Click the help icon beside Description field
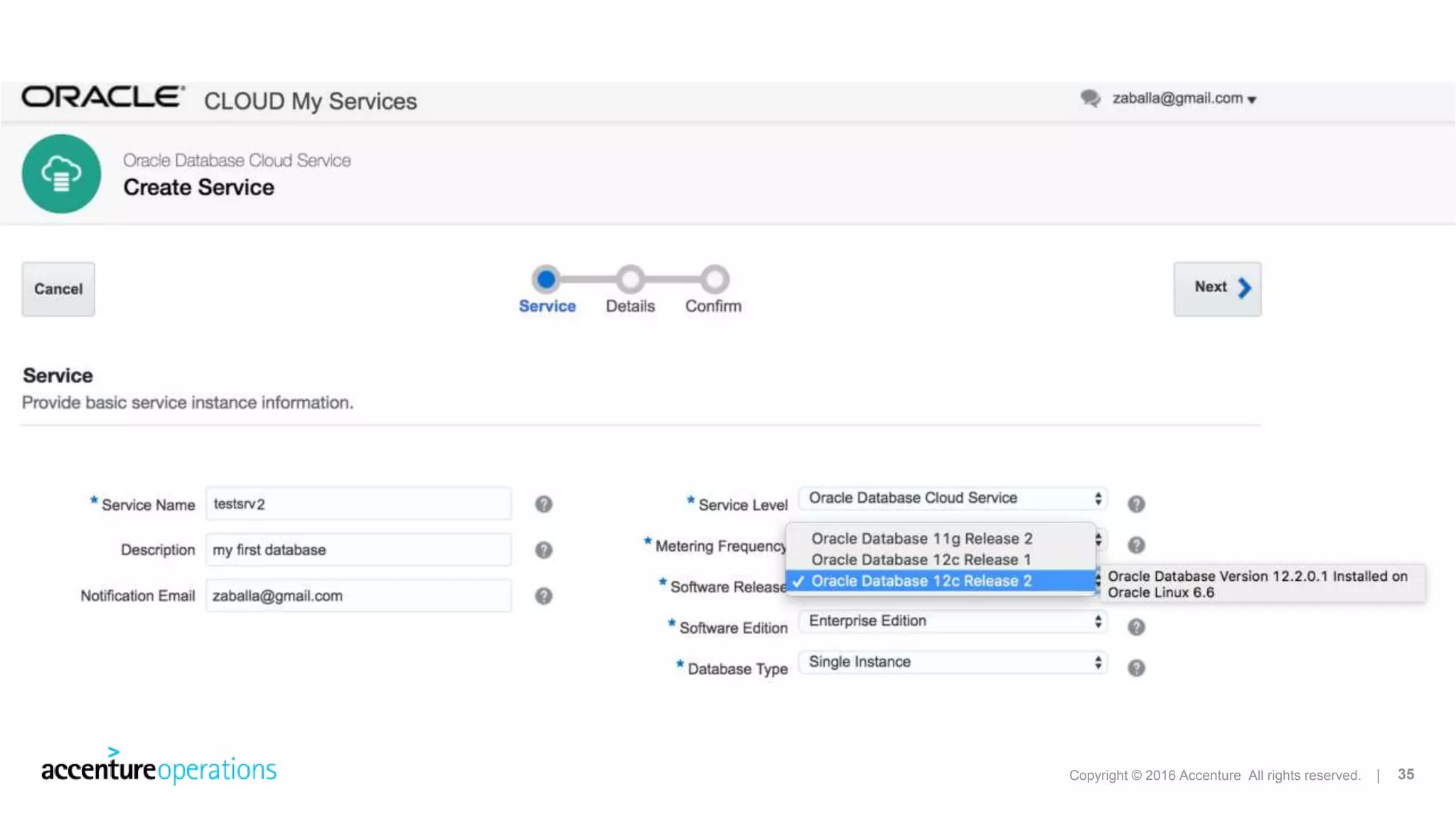The width and height of the screenshot is (1456, 819). 543,550
